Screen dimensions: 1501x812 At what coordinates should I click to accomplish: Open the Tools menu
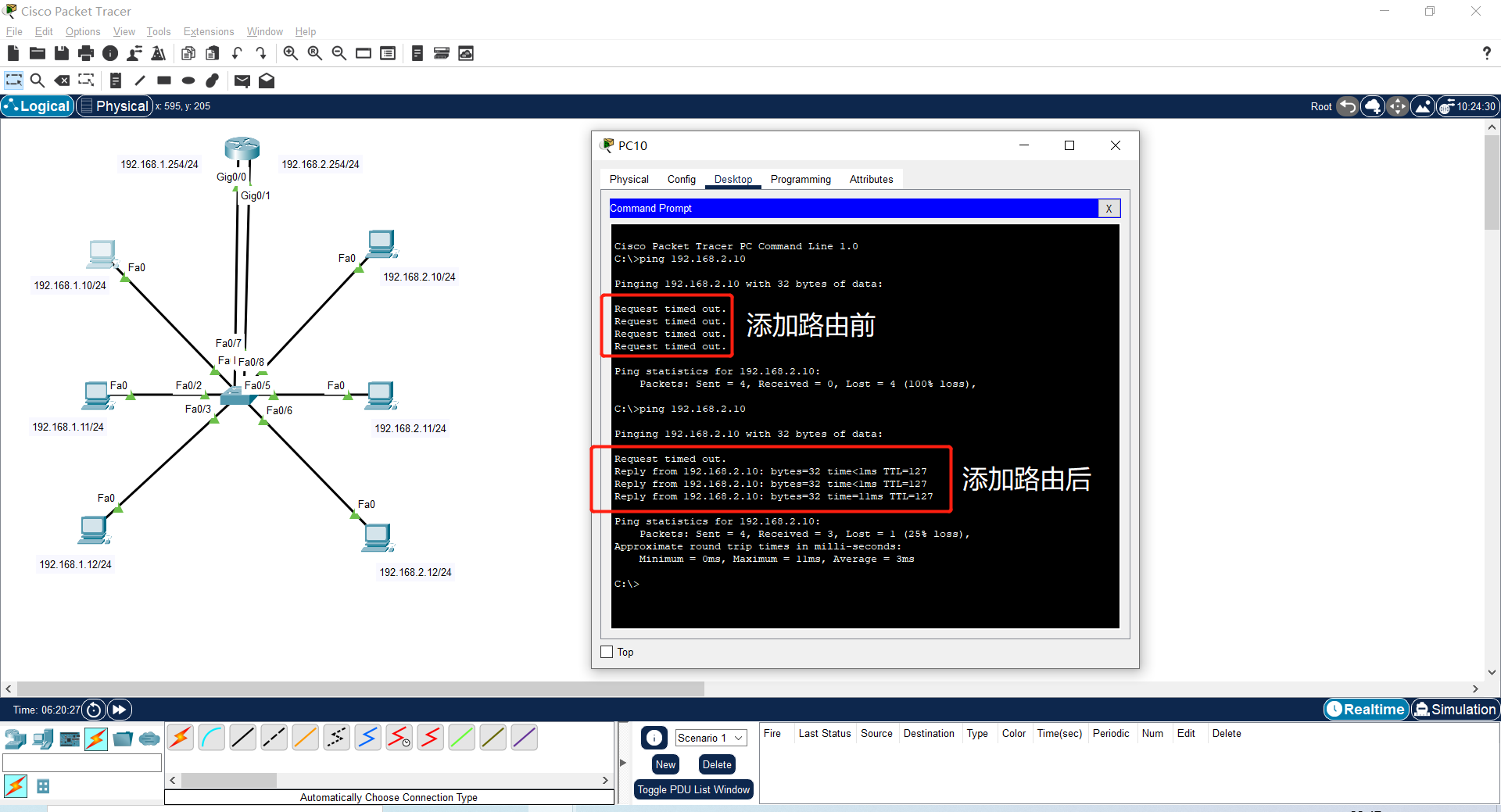click(159, 31)
